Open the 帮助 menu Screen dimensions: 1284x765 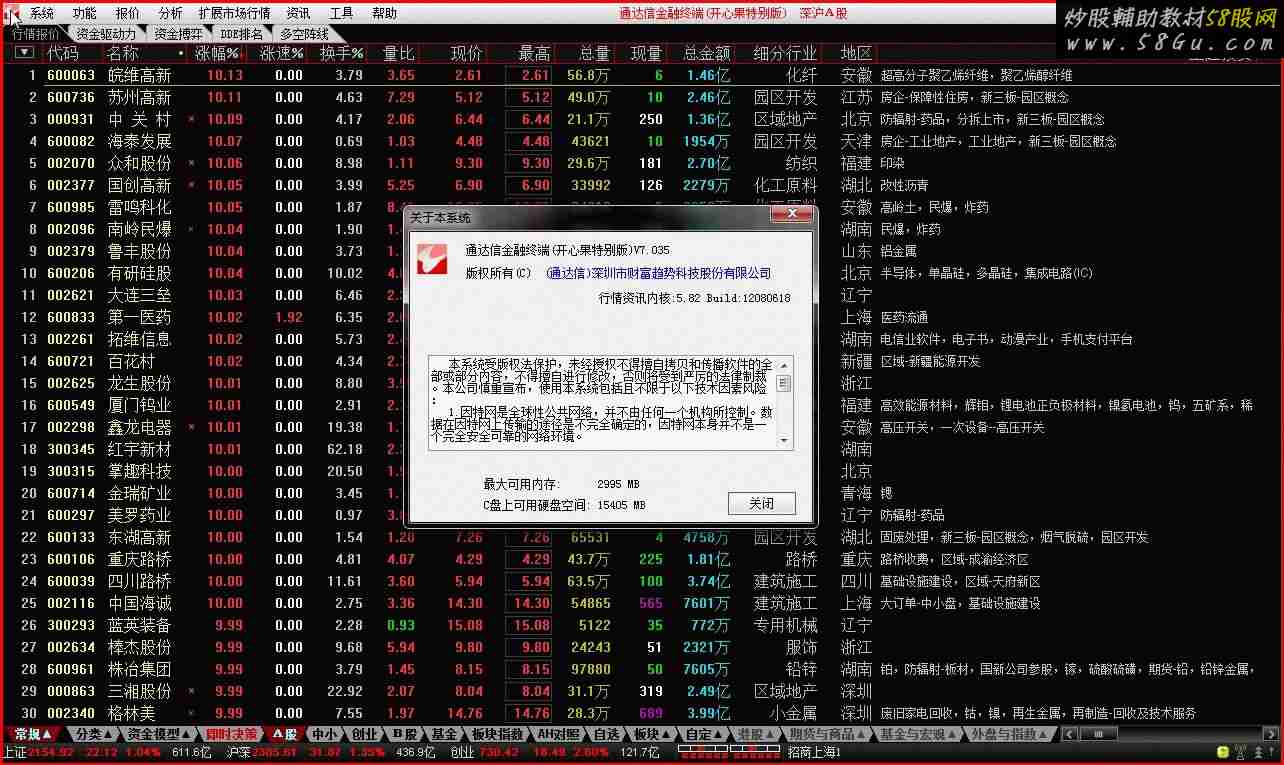[x=384, y=13]
